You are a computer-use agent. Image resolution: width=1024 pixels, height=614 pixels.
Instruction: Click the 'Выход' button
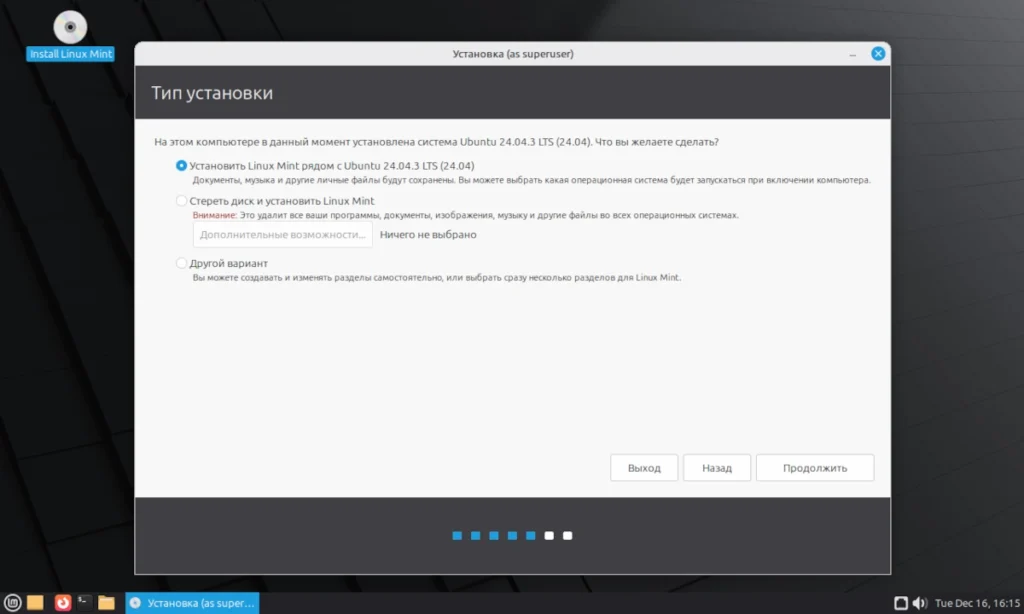point(644,468)
